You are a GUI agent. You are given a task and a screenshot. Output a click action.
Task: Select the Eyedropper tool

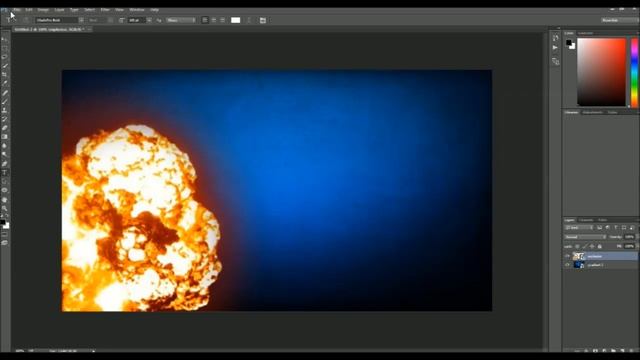coord(5,83)
